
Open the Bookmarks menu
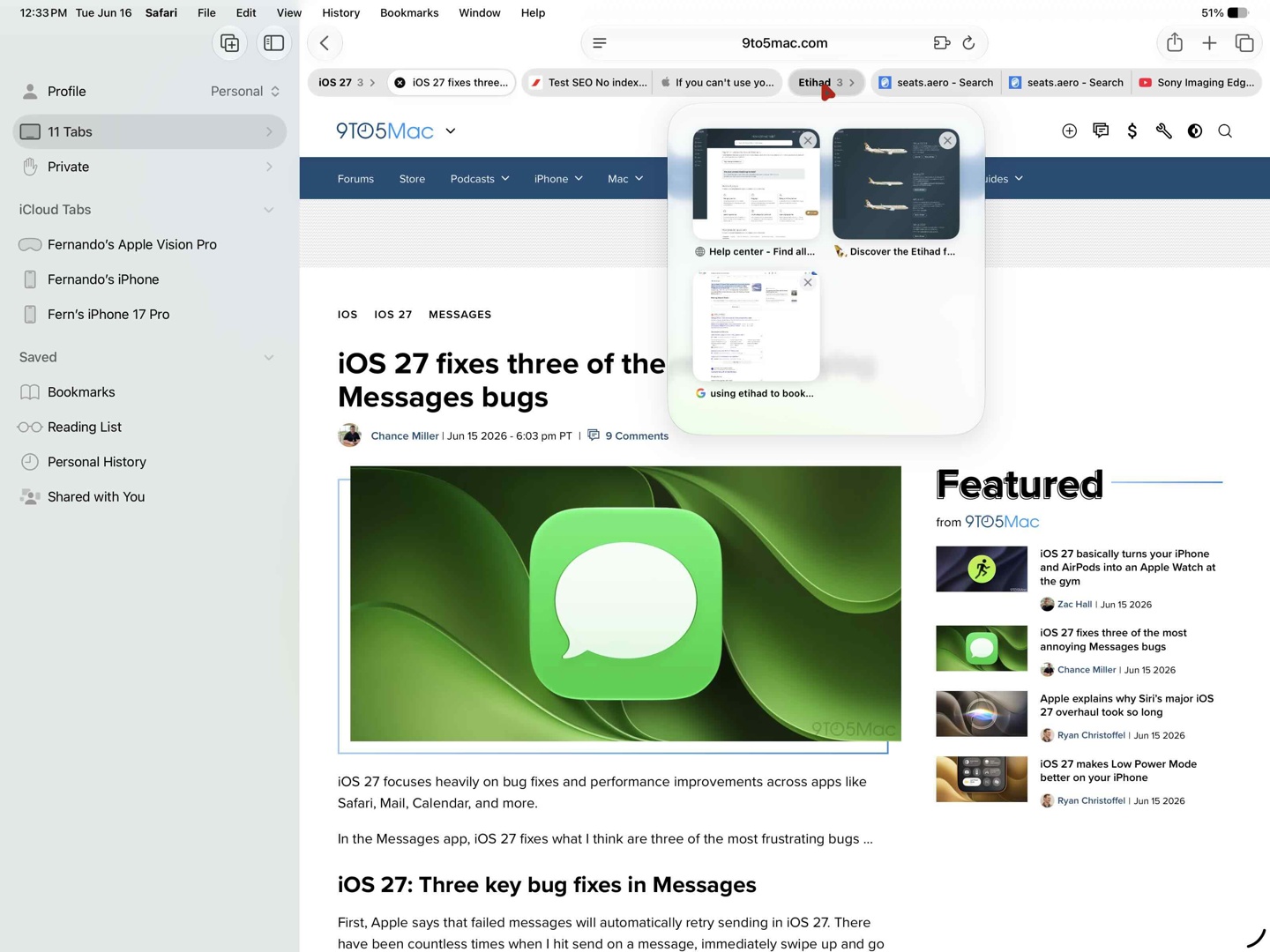tap(409, 13)
